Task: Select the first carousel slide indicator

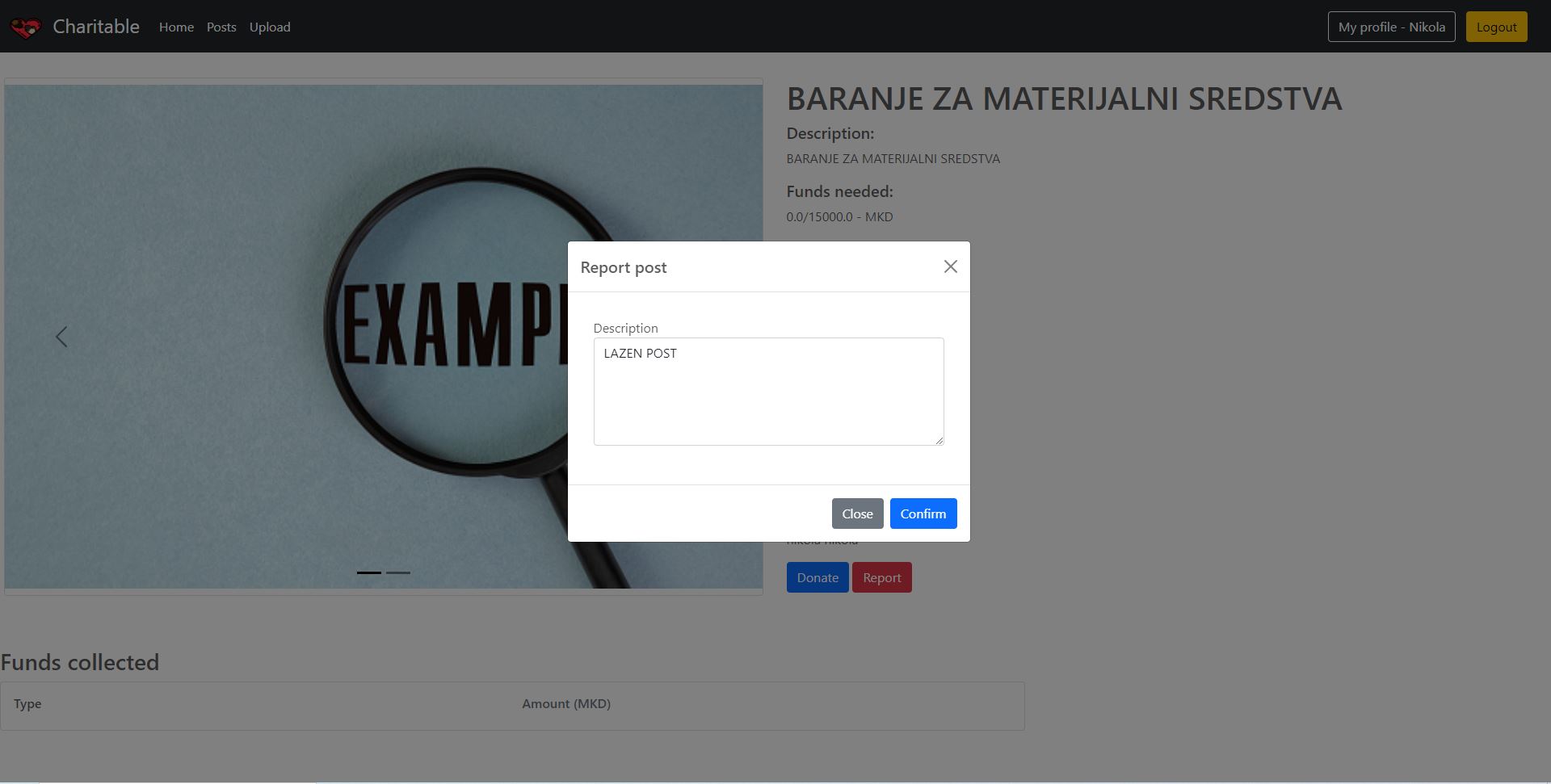Action: pos(369,572)
